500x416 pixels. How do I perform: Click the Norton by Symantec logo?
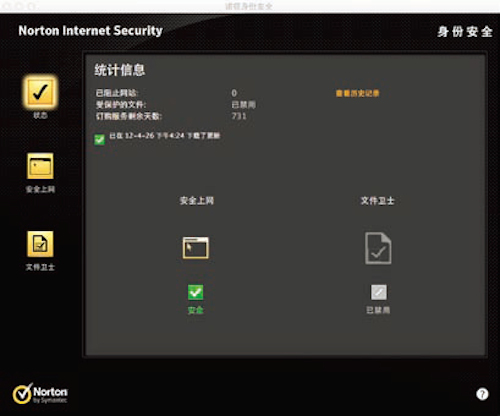click(x=40, y=393)
